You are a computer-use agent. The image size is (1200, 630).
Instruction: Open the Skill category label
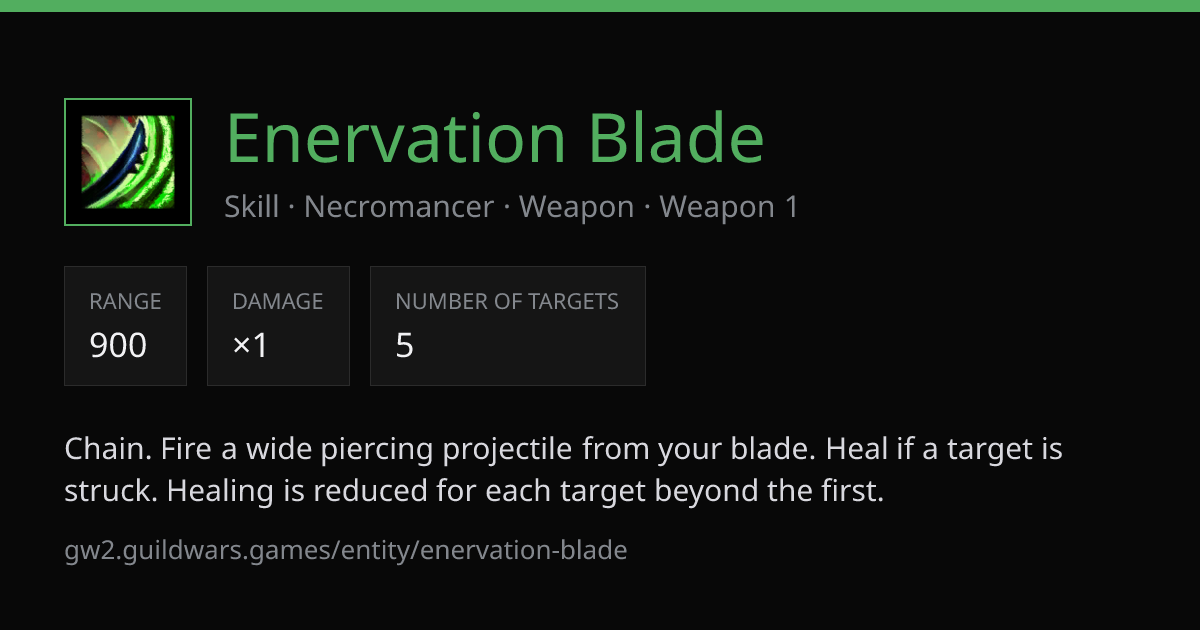point(252,207)
